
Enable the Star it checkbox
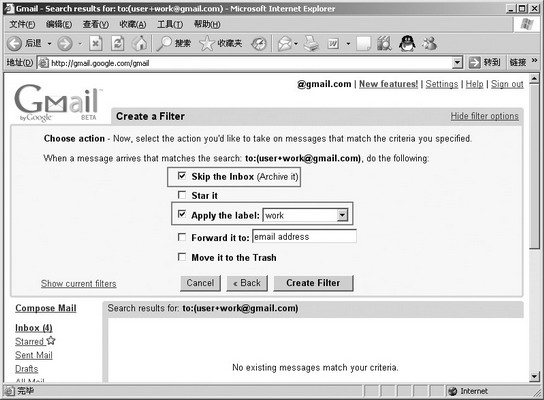pos(182,195)
